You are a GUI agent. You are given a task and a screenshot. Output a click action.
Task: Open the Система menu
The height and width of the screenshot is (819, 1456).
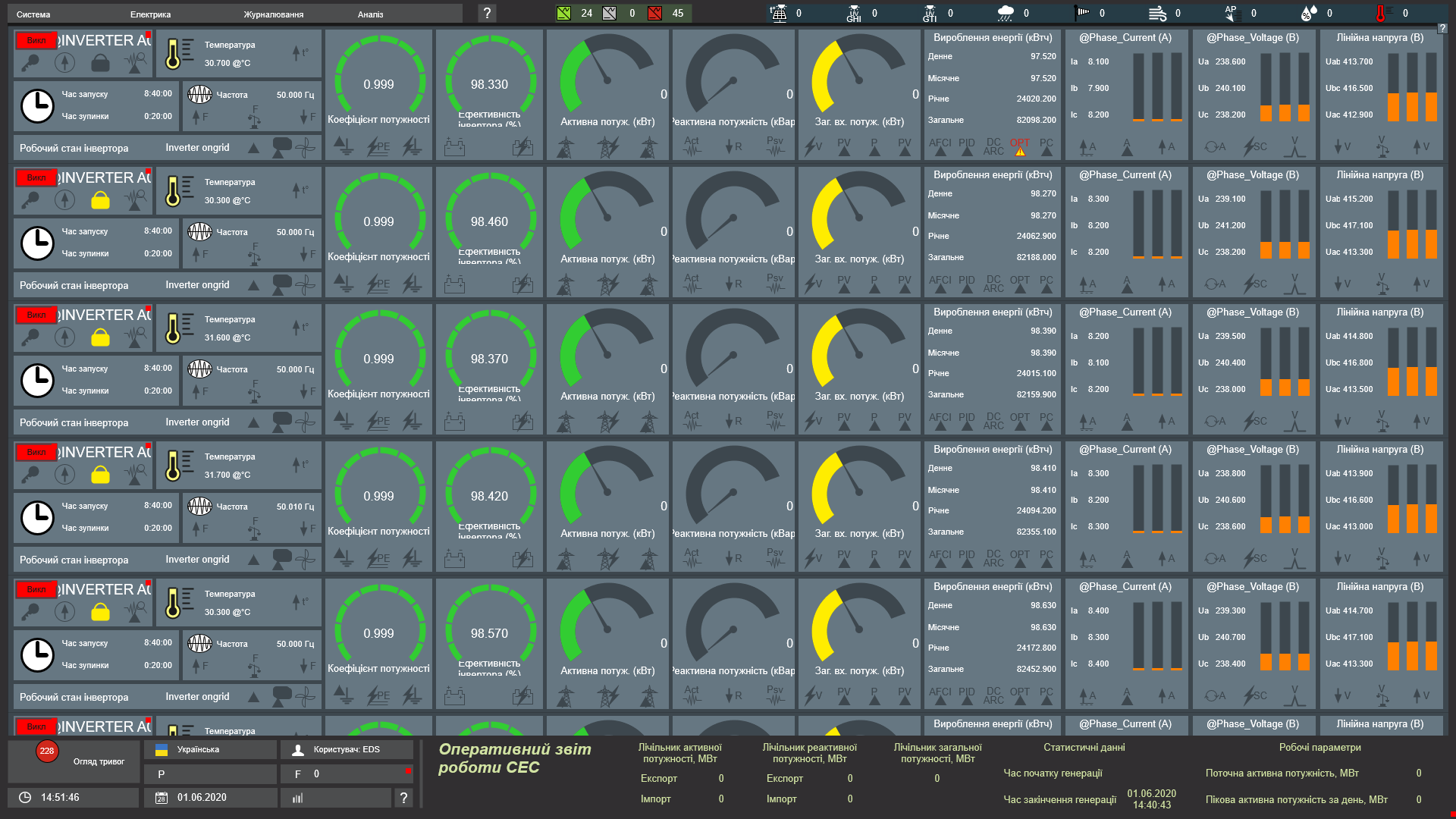pos(33,14)
